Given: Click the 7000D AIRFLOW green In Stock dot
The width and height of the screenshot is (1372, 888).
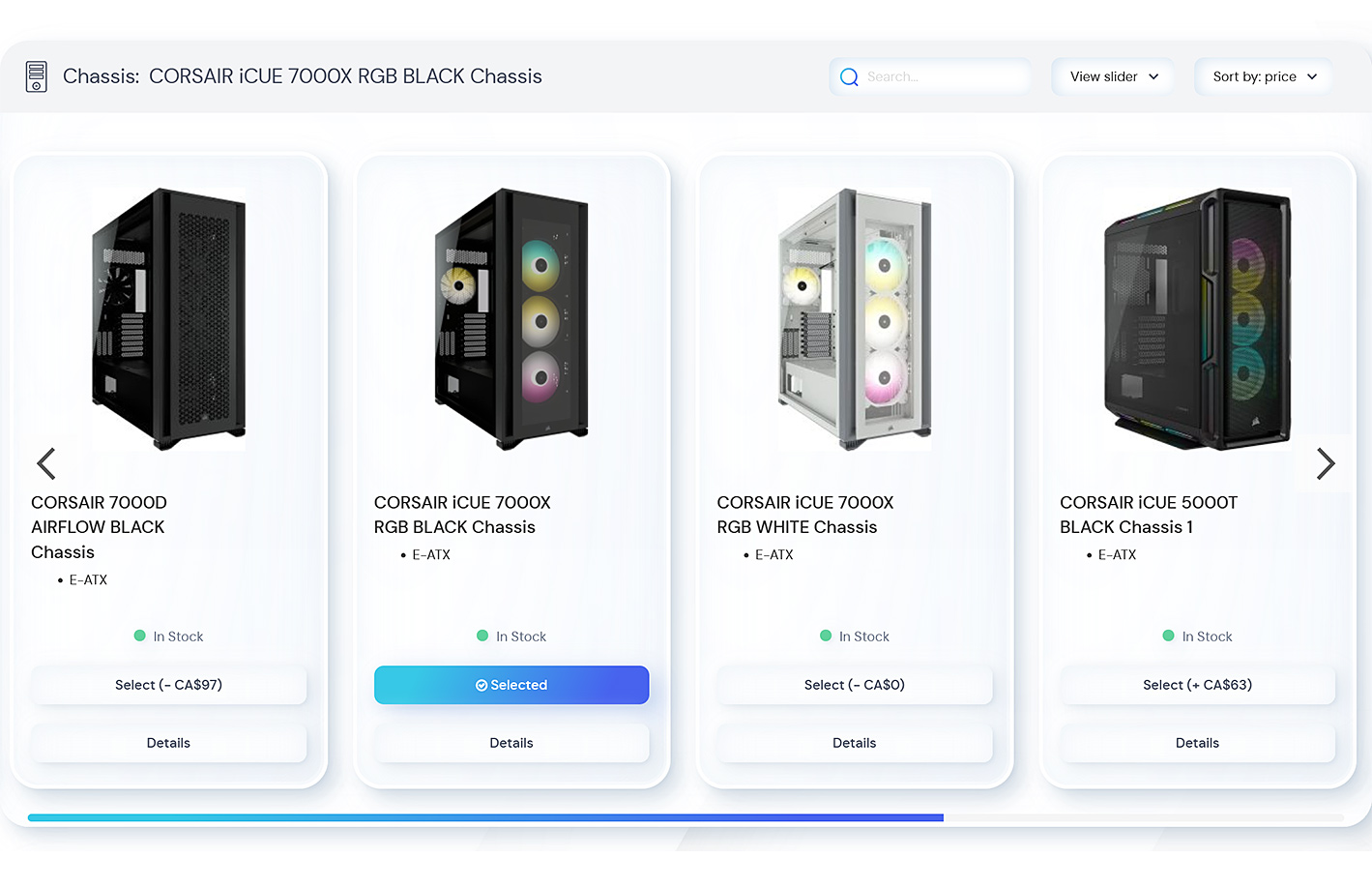Looking at the screenshot, I should (x=139, y=636).
